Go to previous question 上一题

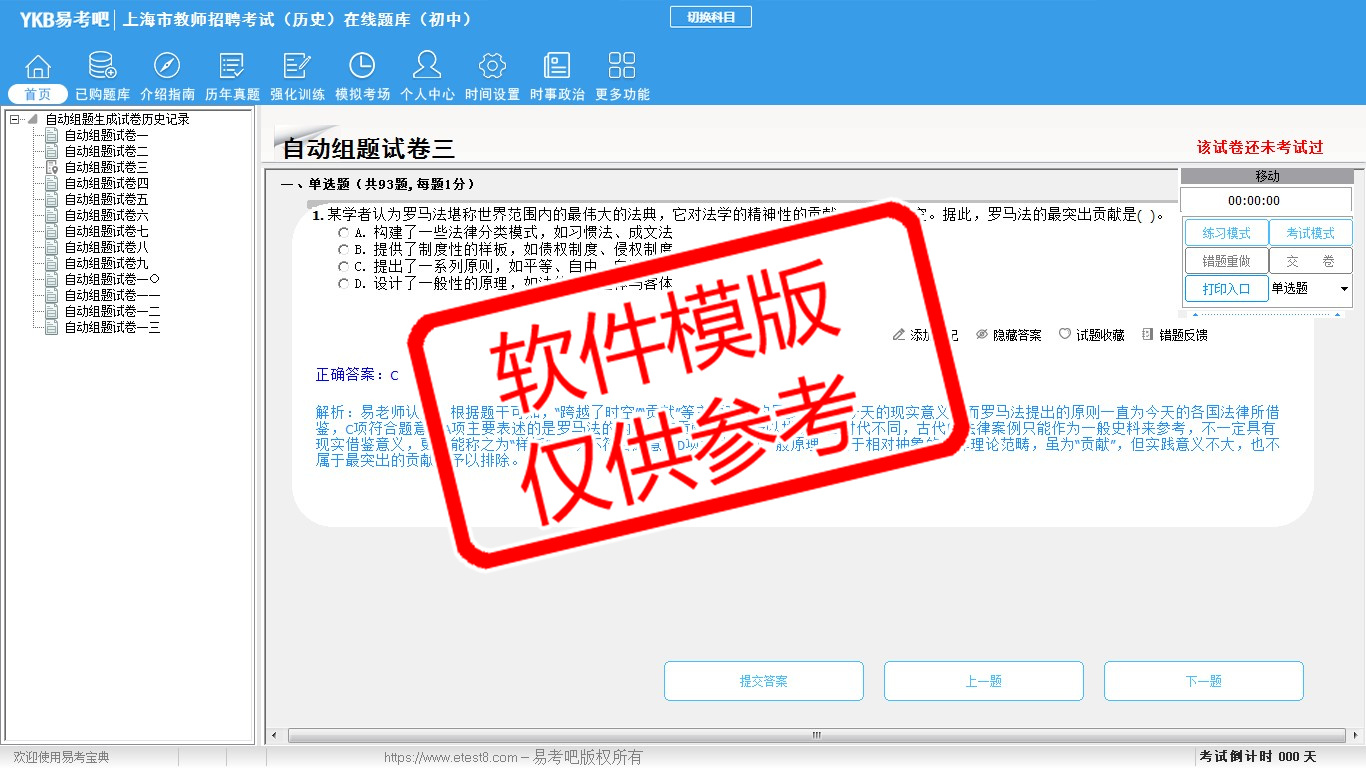click(x=984, y=681)
